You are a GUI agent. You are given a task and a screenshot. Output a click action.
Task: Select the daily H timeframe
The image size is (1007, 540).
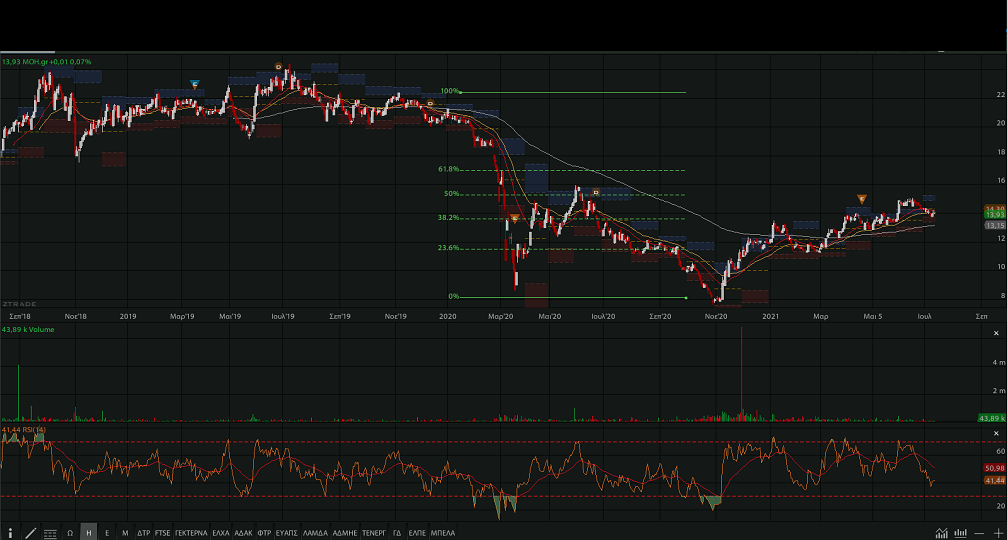[x=89, y=533]
